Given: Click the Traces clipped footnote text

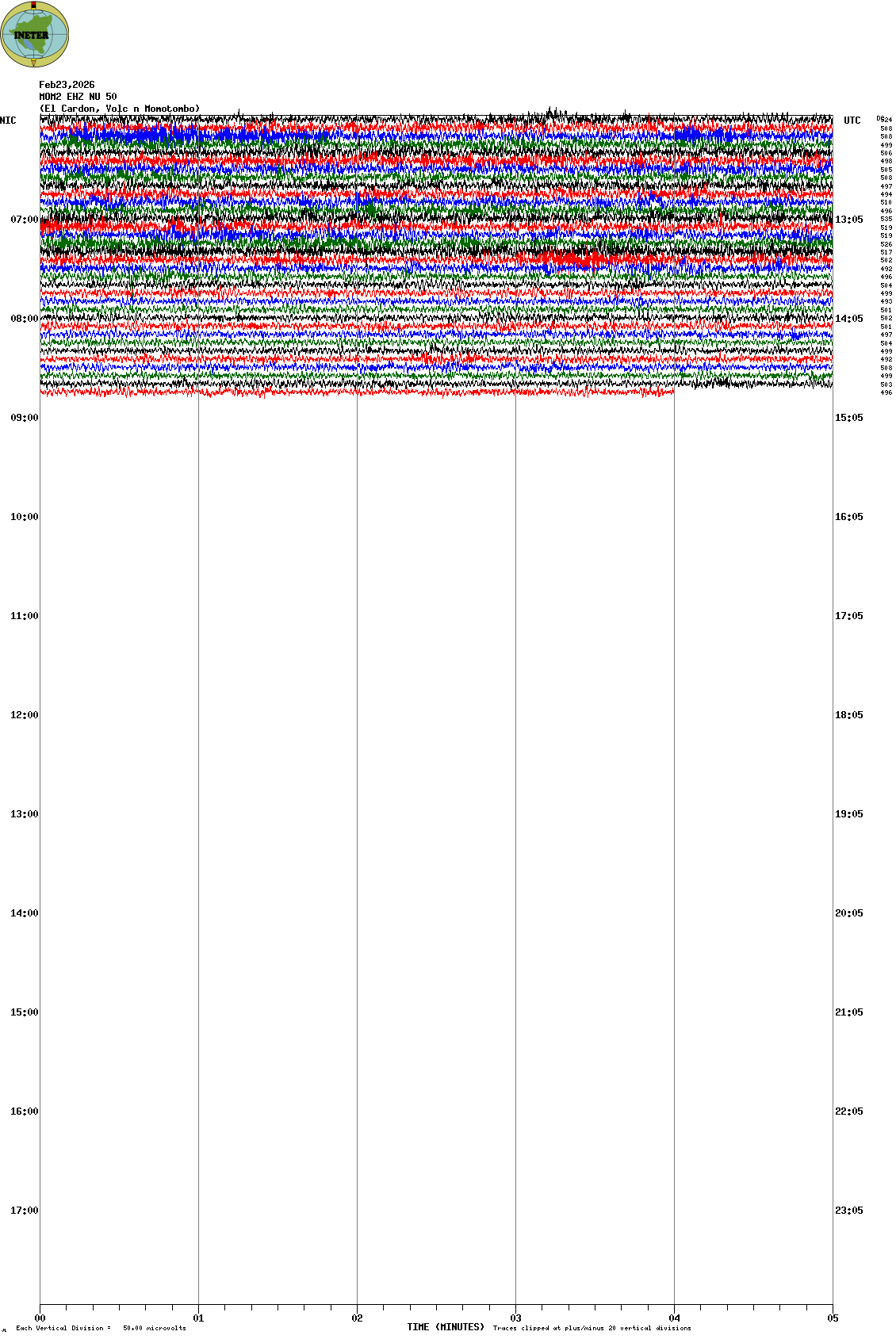Looking at the screenshot, I should pyautogui.click(x=592, y=1328).
